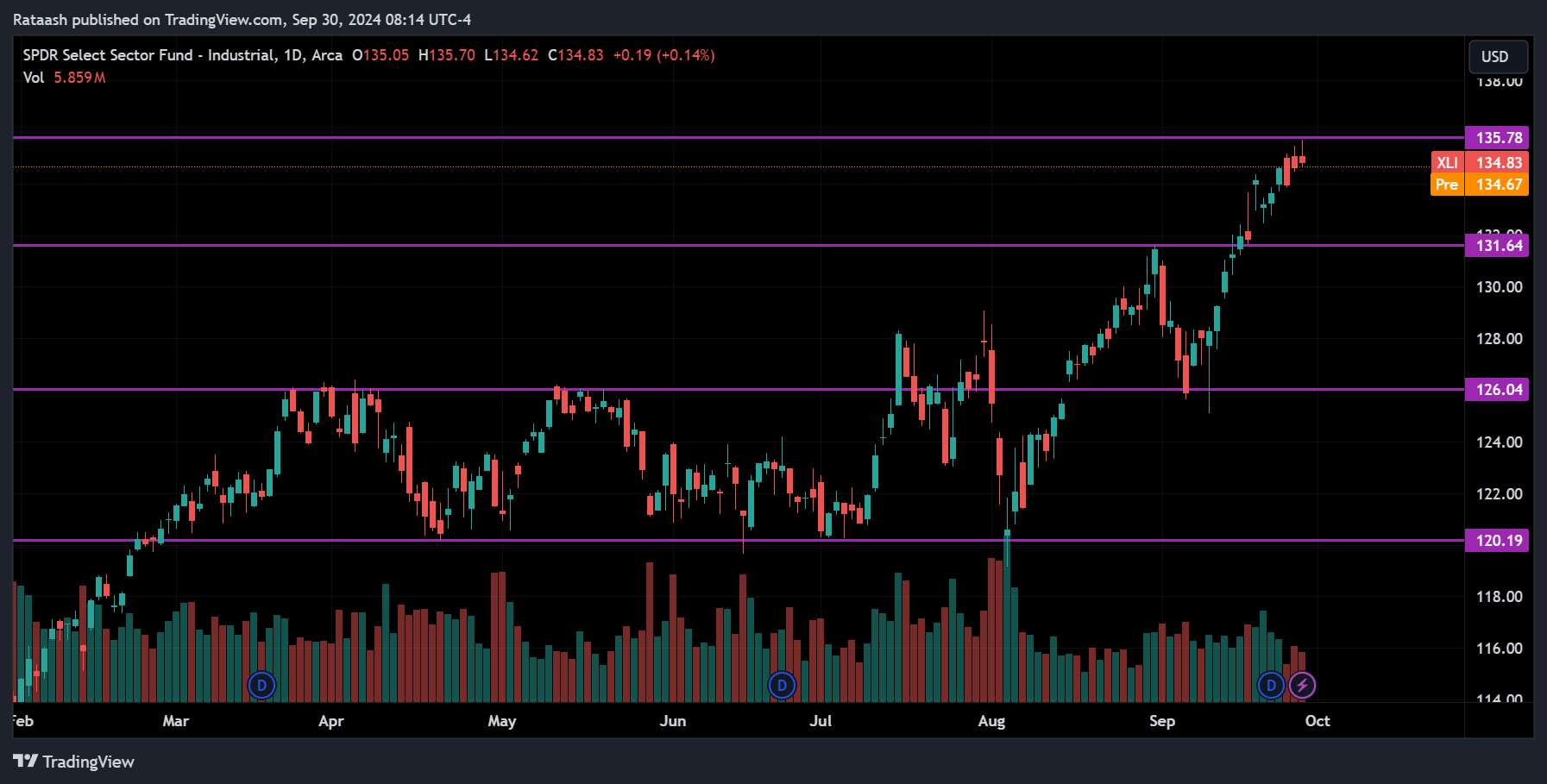Click the Oct label on time axis
This screenshot has width=1547, height=784.
(x=1317, y=721)
